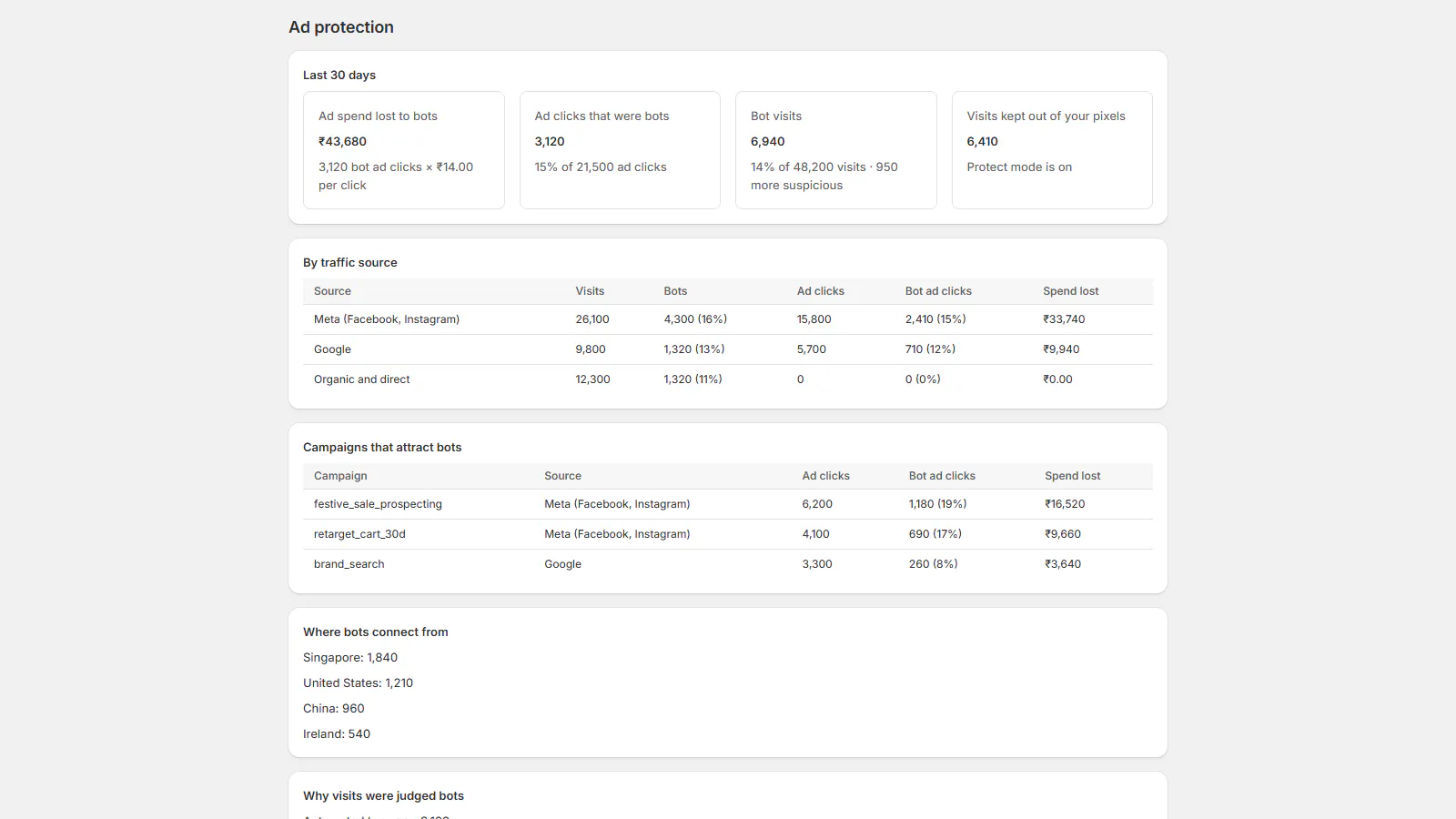Screen dimensions: 1456x819
Task: Click 'Why visits were judged bots' heading
Action: pyautogui.click(x=383, y=795)
